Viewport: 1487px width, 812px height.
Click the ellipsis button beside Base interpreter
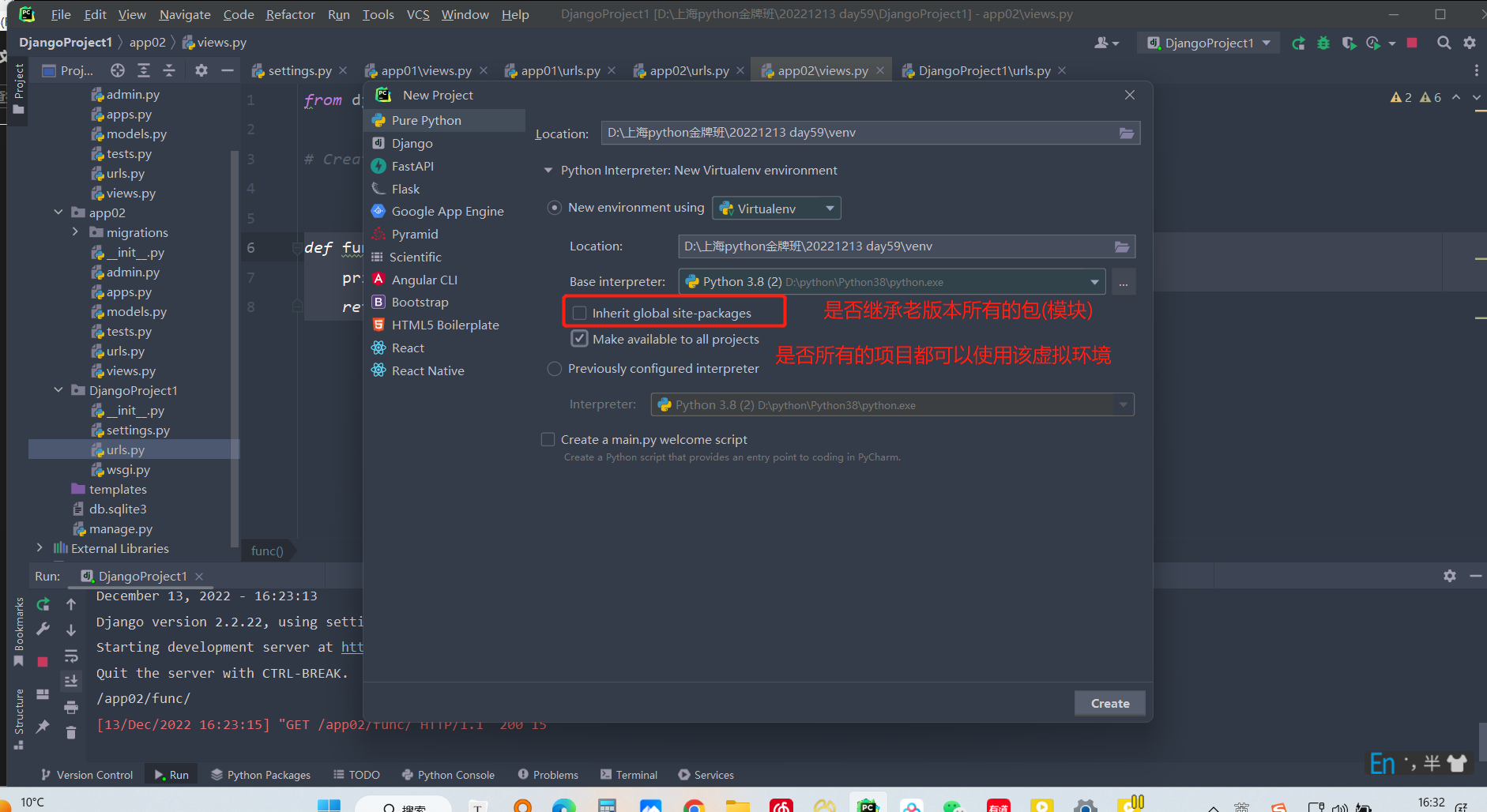(1124, 282)
